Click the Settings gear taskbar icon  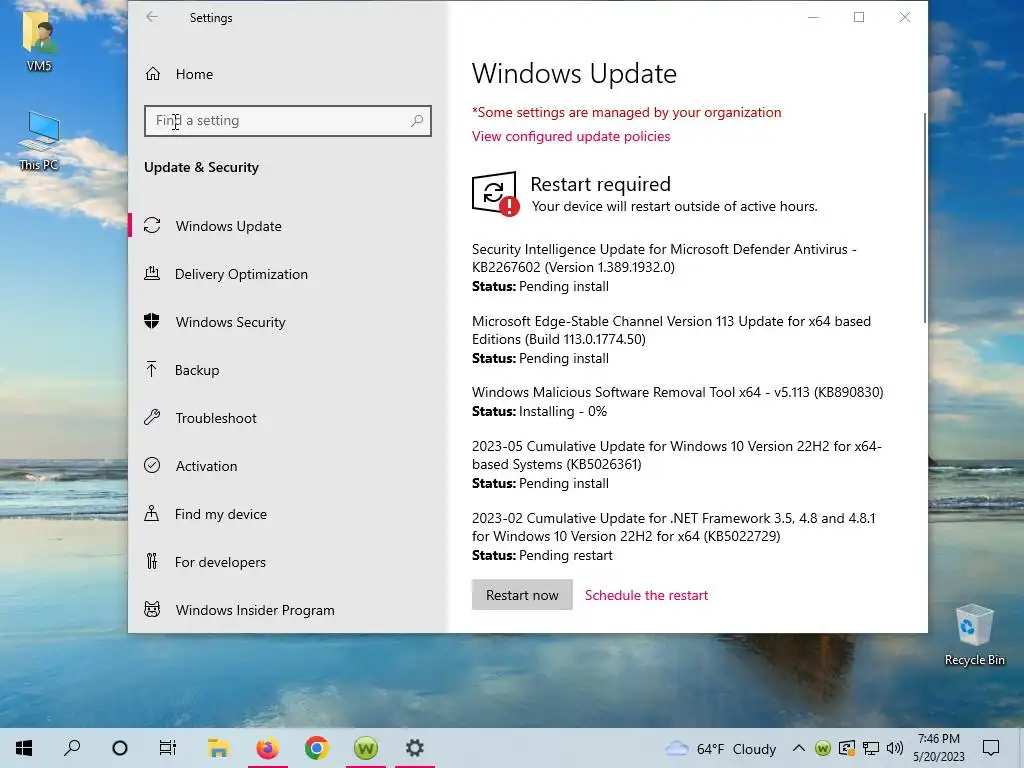(x=415, y=748)
